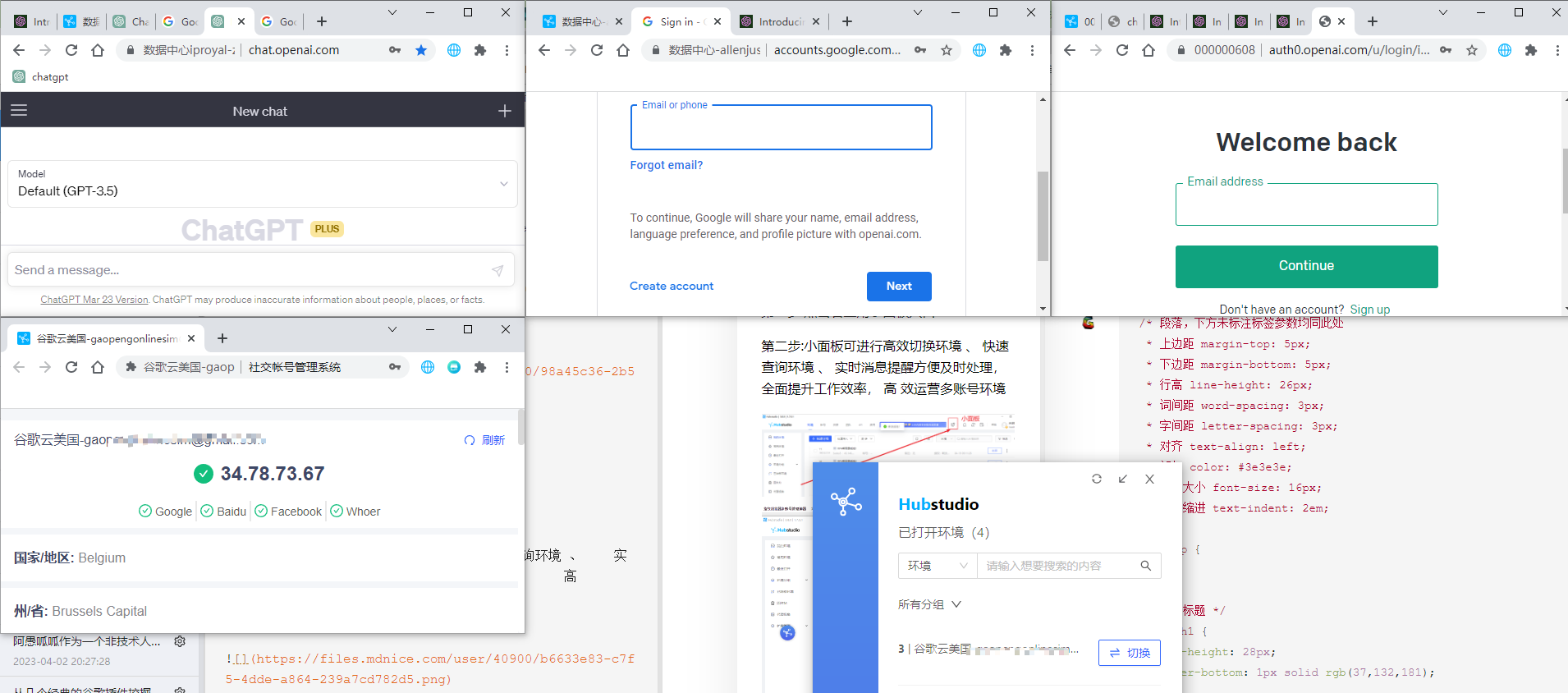The height and width of the screenshot is (693, 1568).
Task: Open the ChatGPT Mar 23 Version link
Action: [x=94, y=300]
